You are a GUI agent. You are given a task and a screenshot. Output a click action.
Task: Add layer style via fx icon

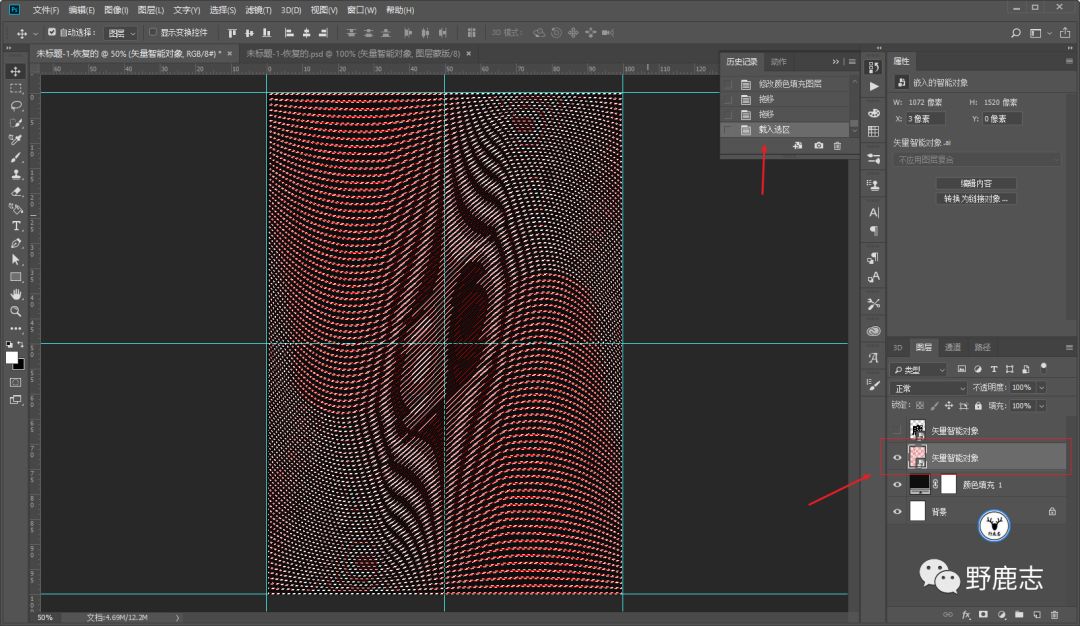pyautogui.click(x=966, y=613)
